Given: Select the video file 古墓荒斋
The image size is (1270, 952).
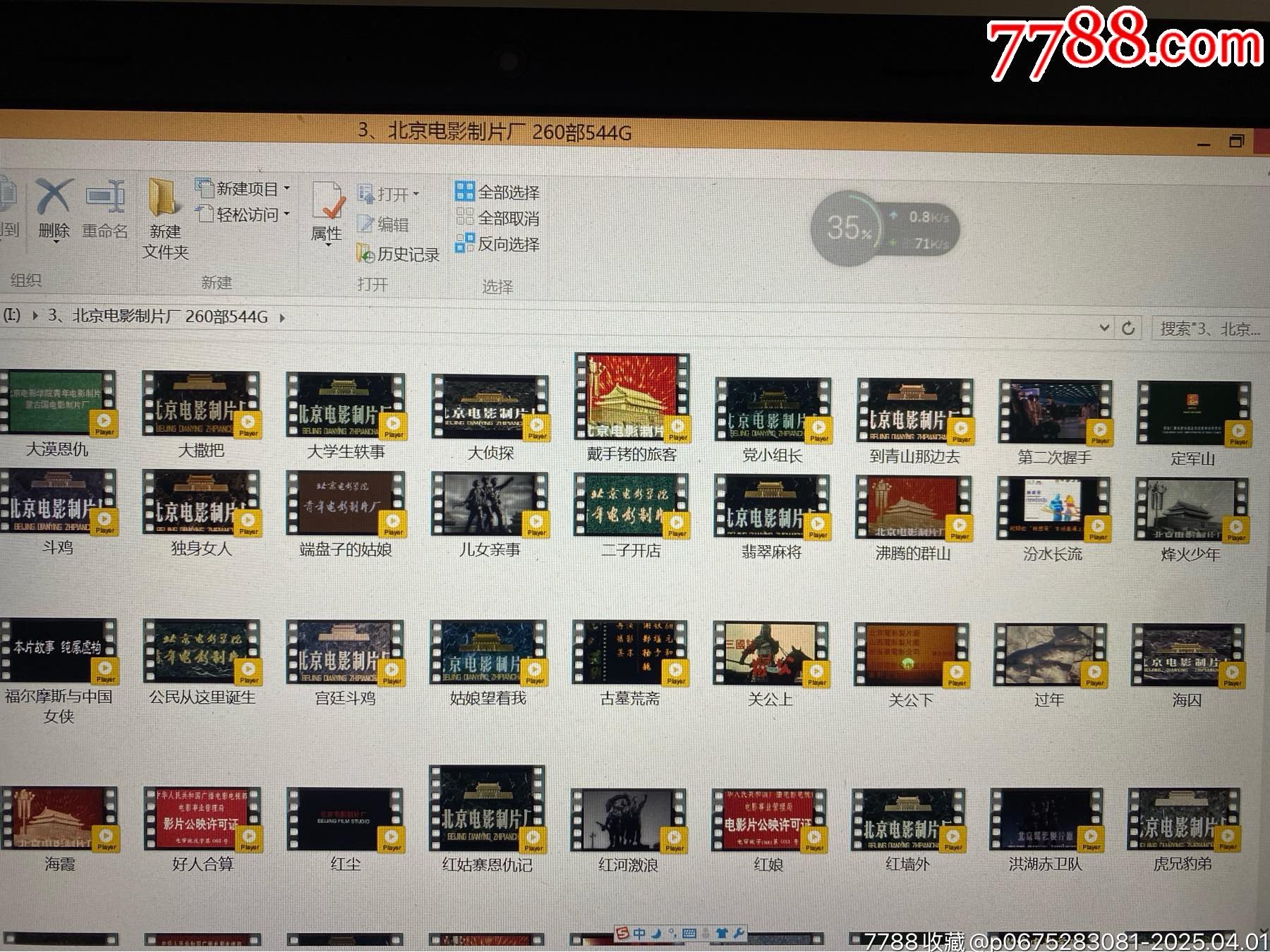Looking at the screenshot, I should point(630,665).
